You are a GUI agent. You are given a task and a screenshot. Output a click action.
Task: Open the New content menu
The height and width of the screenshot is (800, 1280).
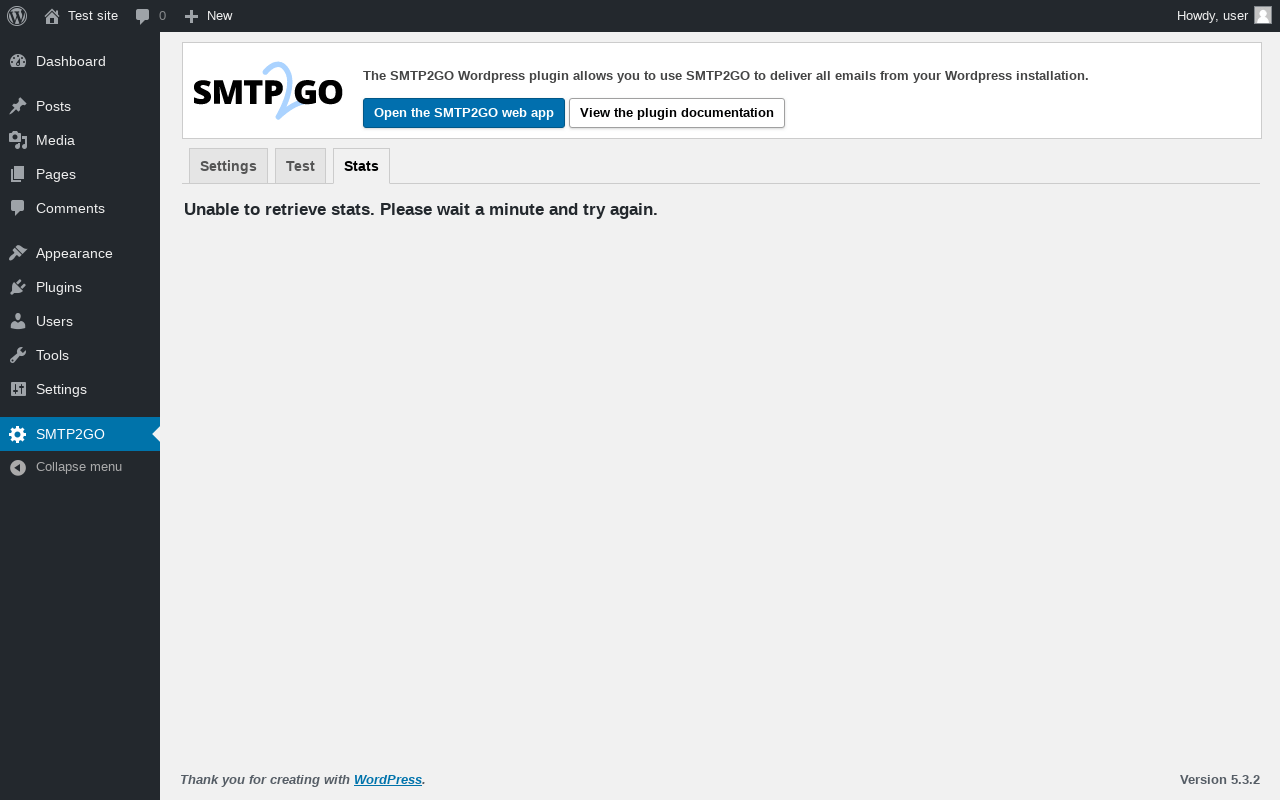[x=208, y=16]
